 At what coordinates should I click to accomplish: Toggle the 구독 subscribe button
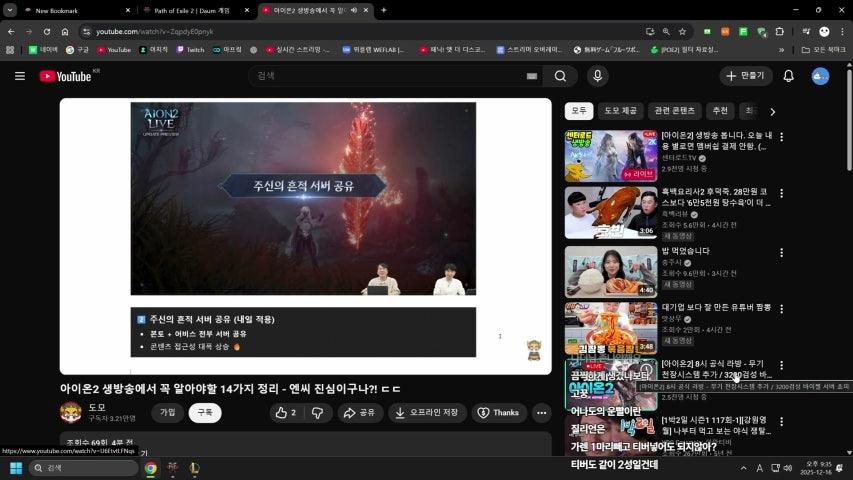click(x=205, y=412)
